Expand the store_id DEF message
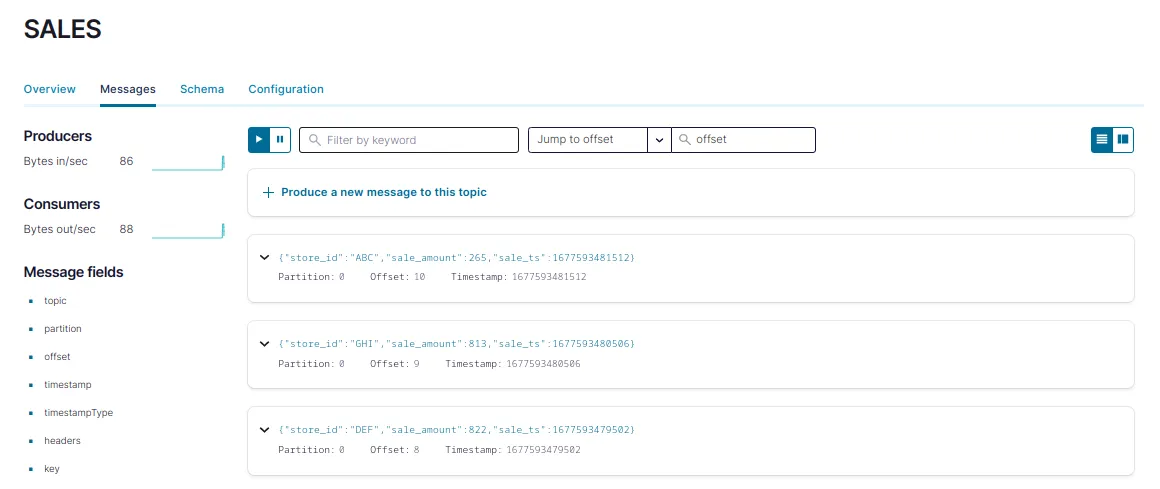The height and width of the screenshot is (489, 1160). click(264, 430)
